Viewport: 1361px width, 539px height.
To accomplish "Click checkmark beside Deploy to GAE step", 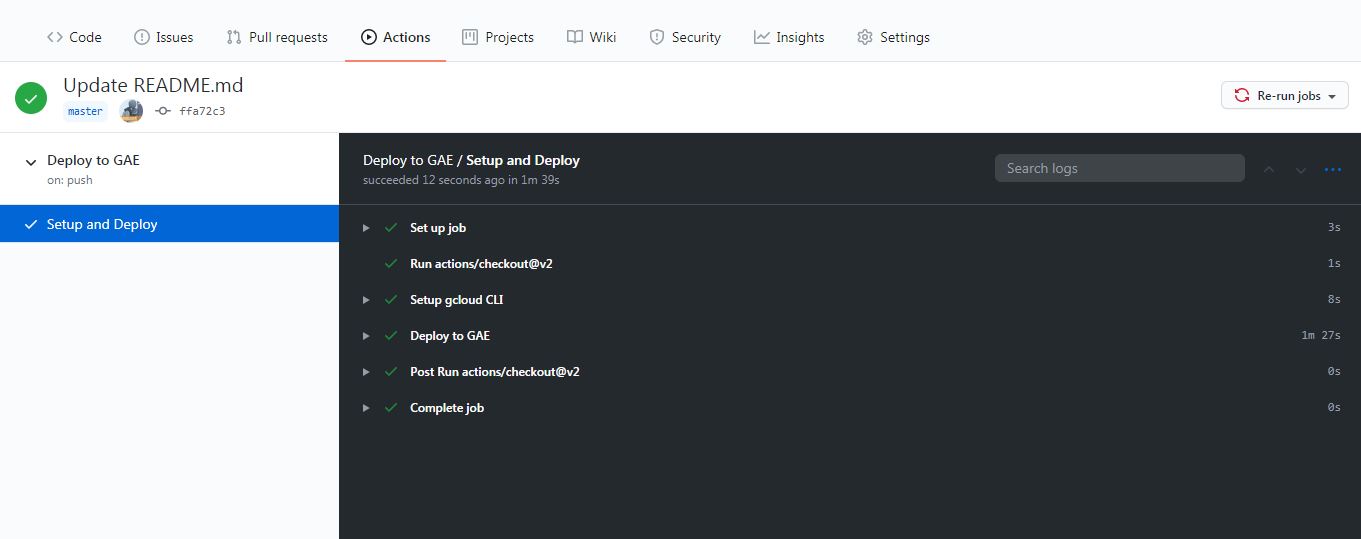I will [x=391, y=336].
